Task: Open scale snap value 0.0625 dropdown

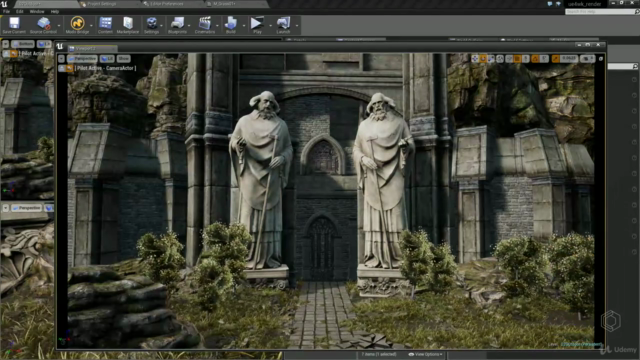Action: [569, 59]
